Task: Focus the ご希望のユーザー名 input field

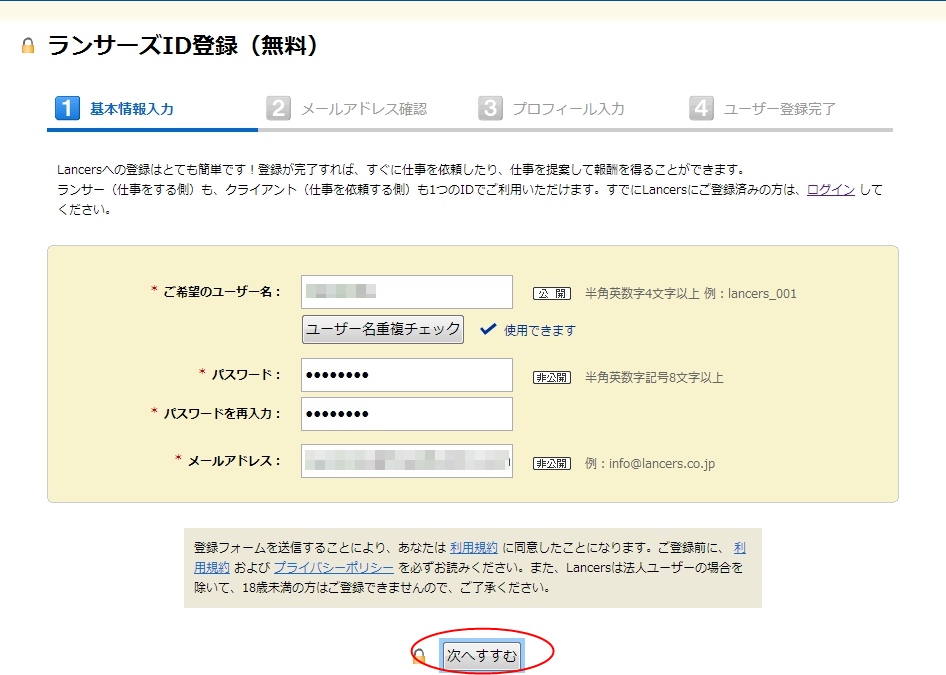Action: (407, 292)
